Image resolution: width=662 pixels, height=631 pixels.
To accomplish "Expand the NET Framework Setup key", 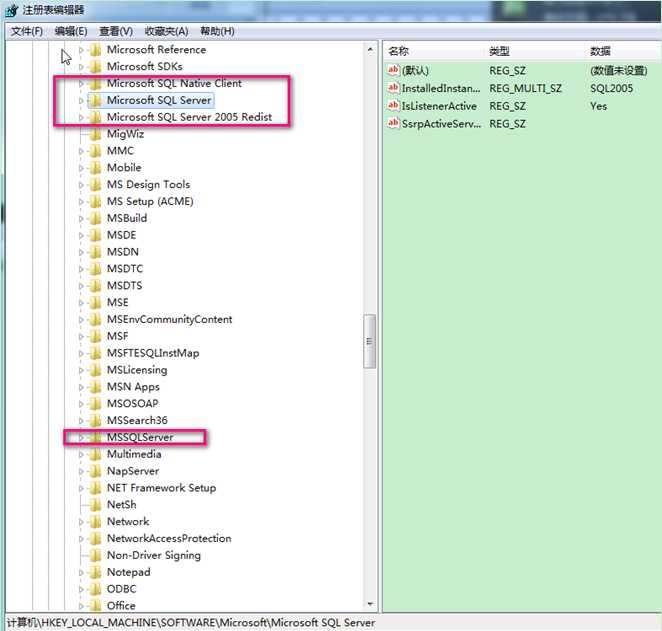I will click(81, 488).
